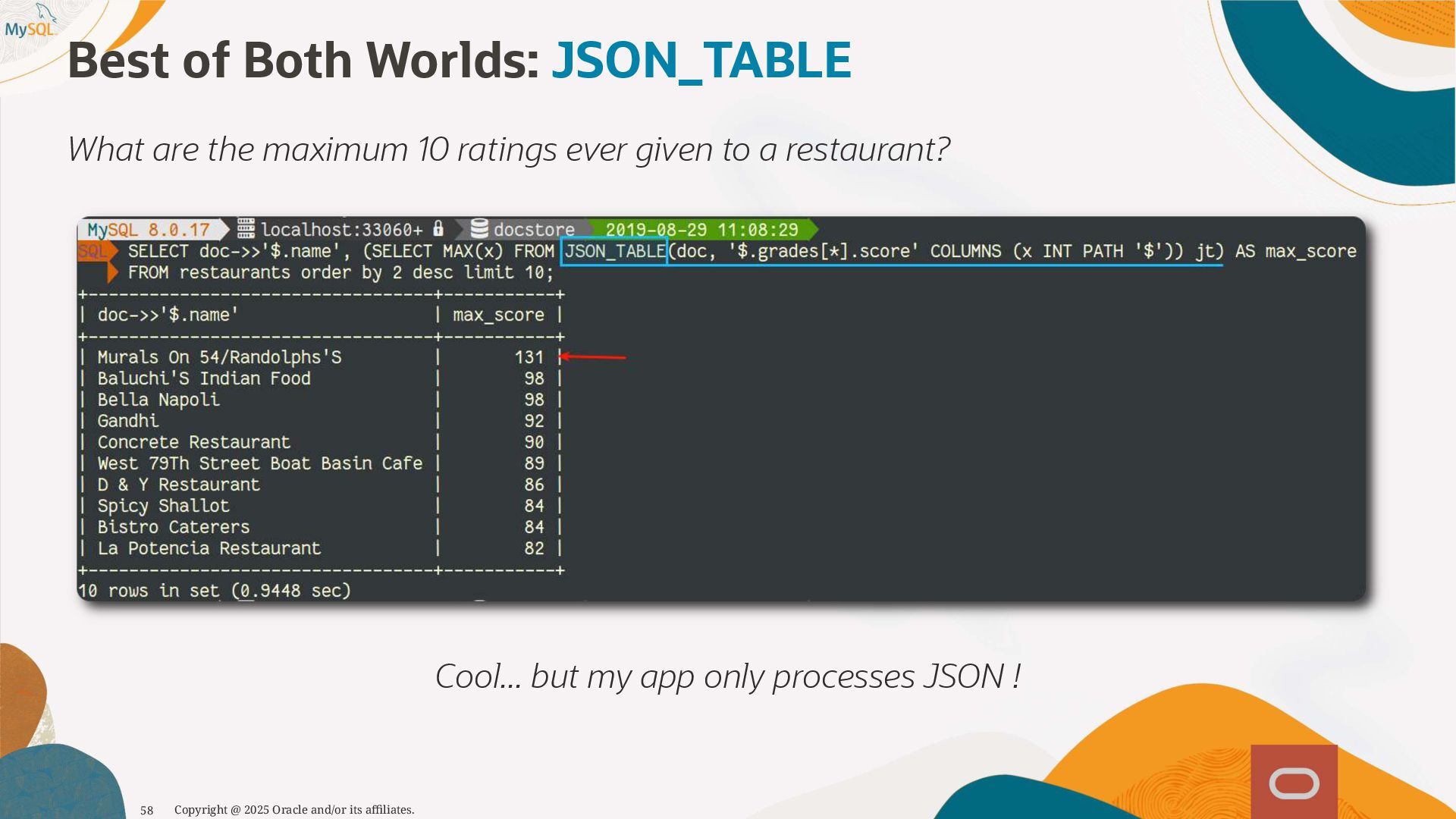The width and height of the screenshot is (1456, 819).
Task: Click slide number 58 in footer
Action: click(147, 810)
